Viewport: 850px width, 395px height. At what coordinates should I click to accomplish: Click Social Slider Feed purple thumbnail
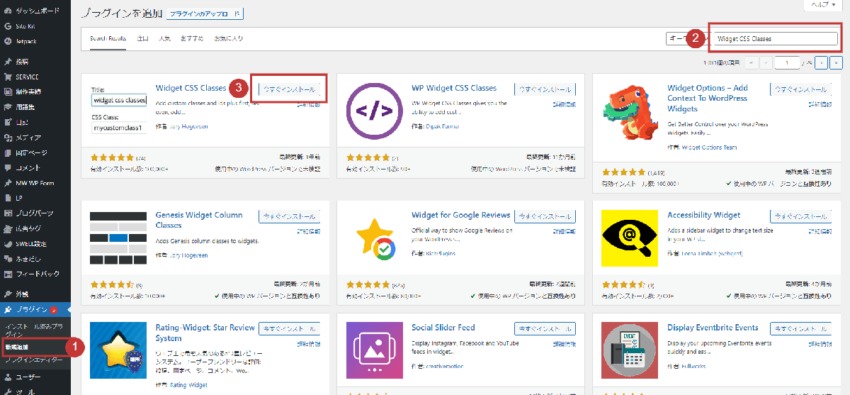374,351
